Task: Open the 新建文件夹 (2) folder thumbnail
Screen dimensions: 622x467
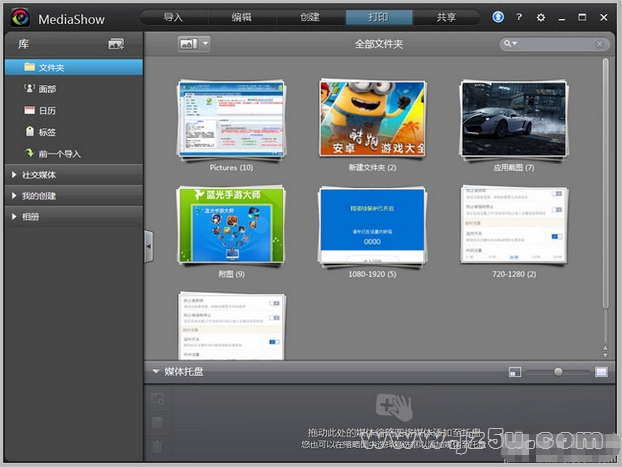Action: (372, 119)
